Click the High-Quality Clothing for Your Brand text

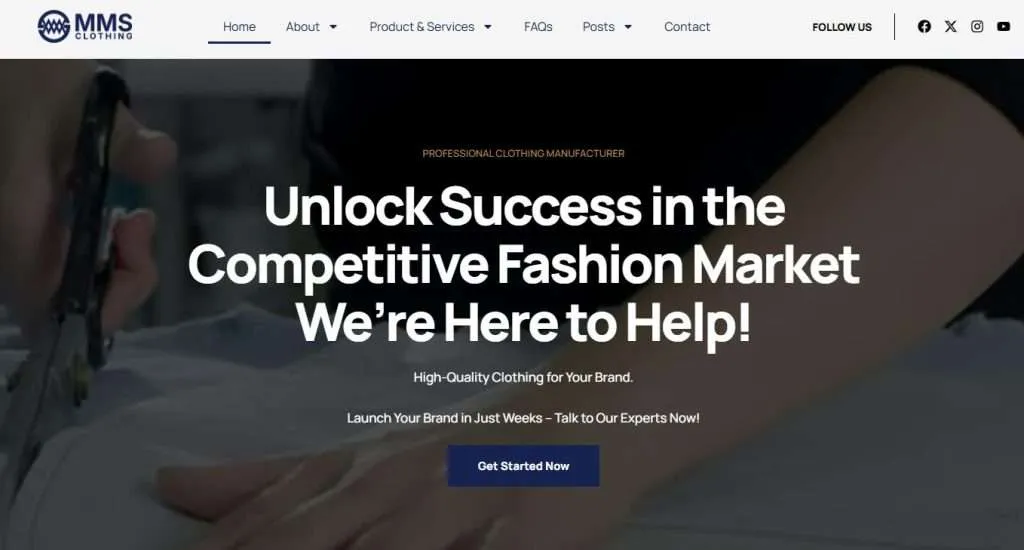[x=523, y=378]
